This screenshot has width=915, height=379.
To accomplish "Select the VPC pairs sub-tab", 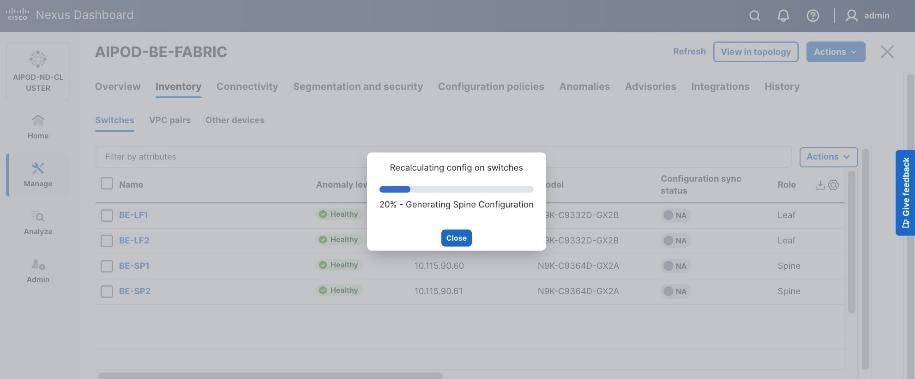I will (x=170, y=120).
